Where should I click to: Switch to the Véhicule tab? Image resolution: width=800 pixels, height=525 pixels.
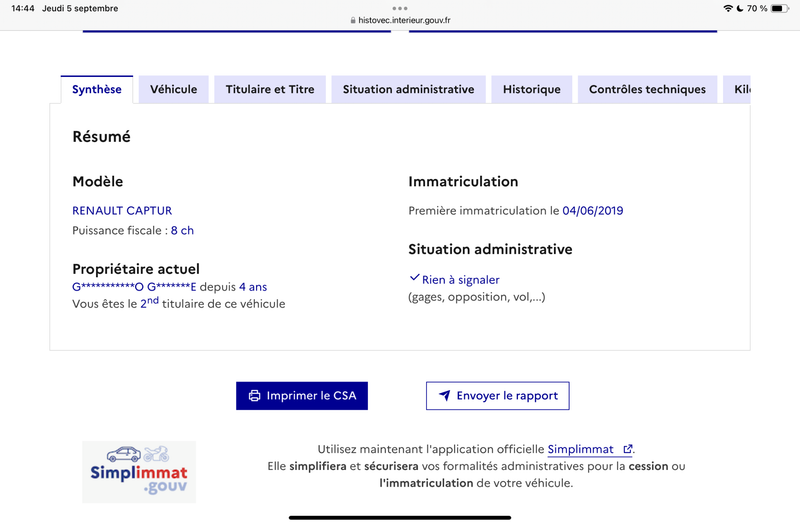coord(173,89)
